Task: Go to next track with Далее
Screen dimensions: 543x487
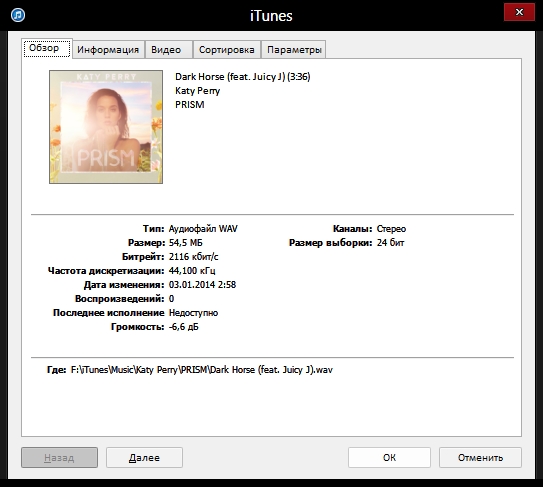Action: [x=144, y=458]
